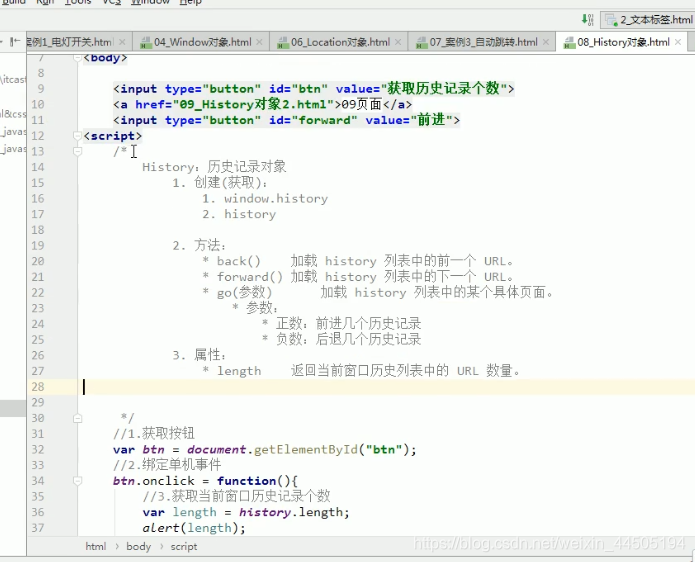
Task: Close the 07_案例3_自动跳转.html tab
Action: (546, 42)
